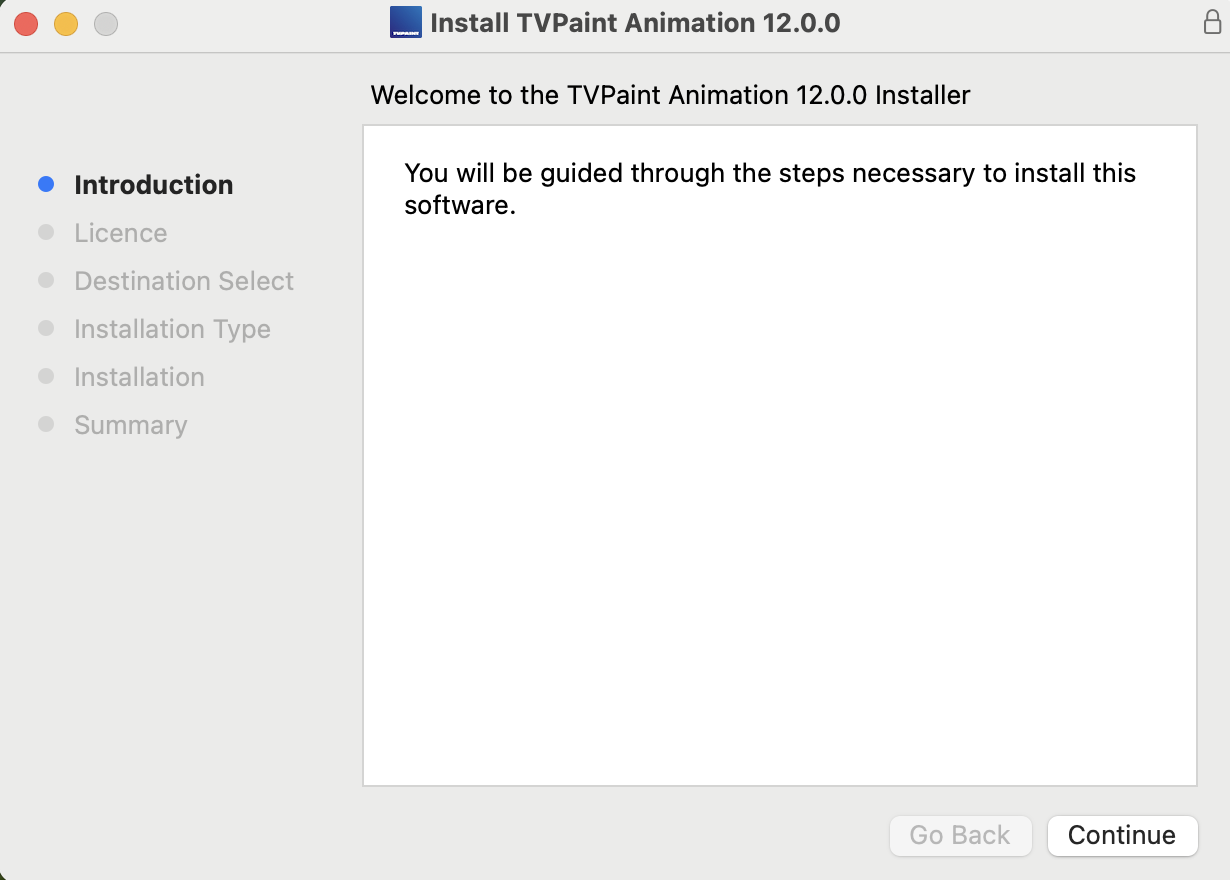Select the Introduction step in the sidebar

click(x=153, y=185)
